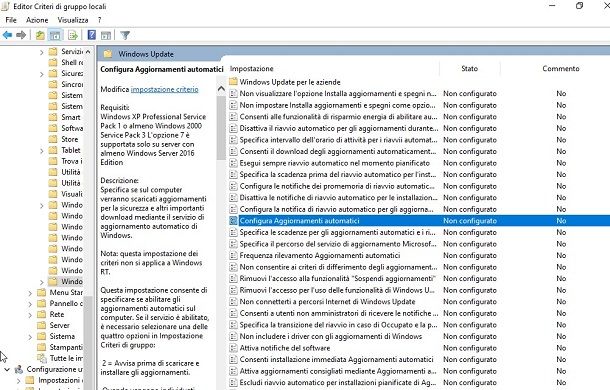Click the description pane scrollbar thumb
610x390 pixels.
(x=221, y=128)
